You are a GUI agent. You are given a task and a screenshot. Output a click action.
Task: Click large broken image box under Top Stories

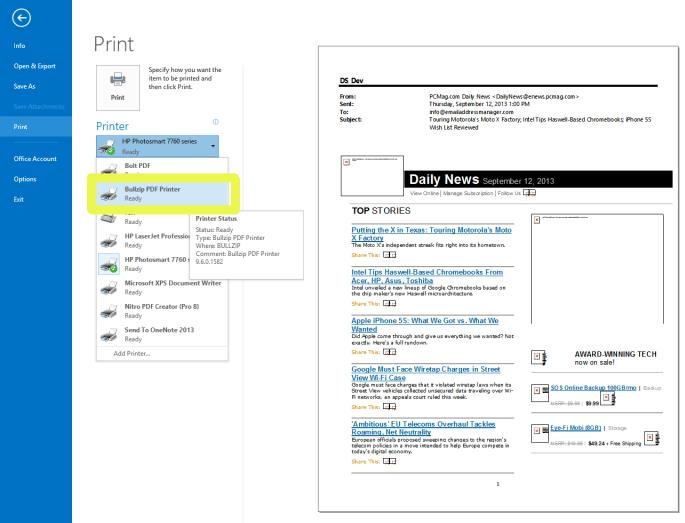click(x=597, y=269)
